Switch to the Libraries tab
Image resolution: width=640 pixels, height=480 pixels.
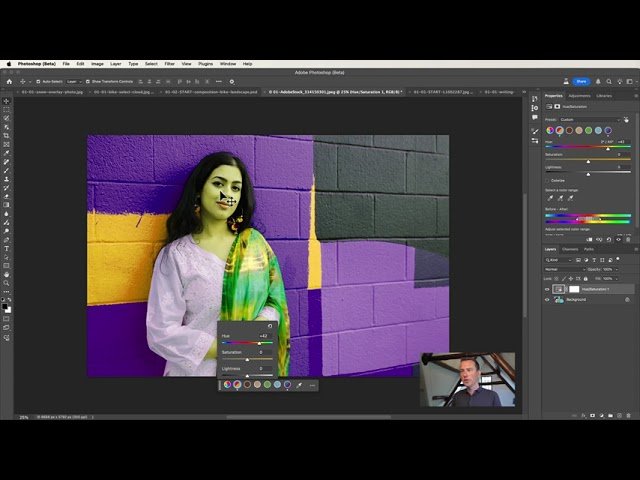[604, 96]
